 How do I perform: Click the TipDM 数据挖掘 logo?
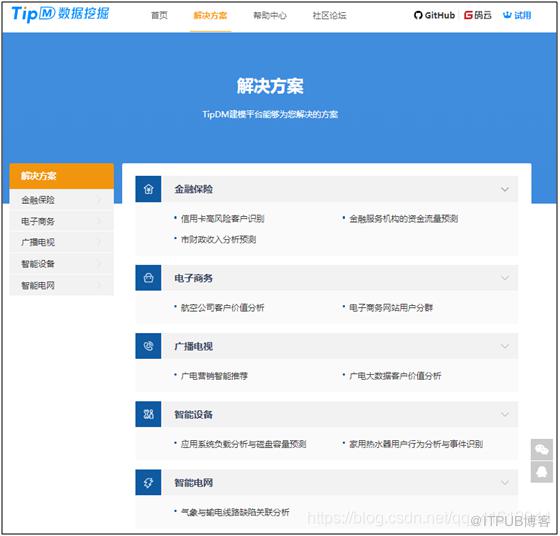tap(60, 14)
